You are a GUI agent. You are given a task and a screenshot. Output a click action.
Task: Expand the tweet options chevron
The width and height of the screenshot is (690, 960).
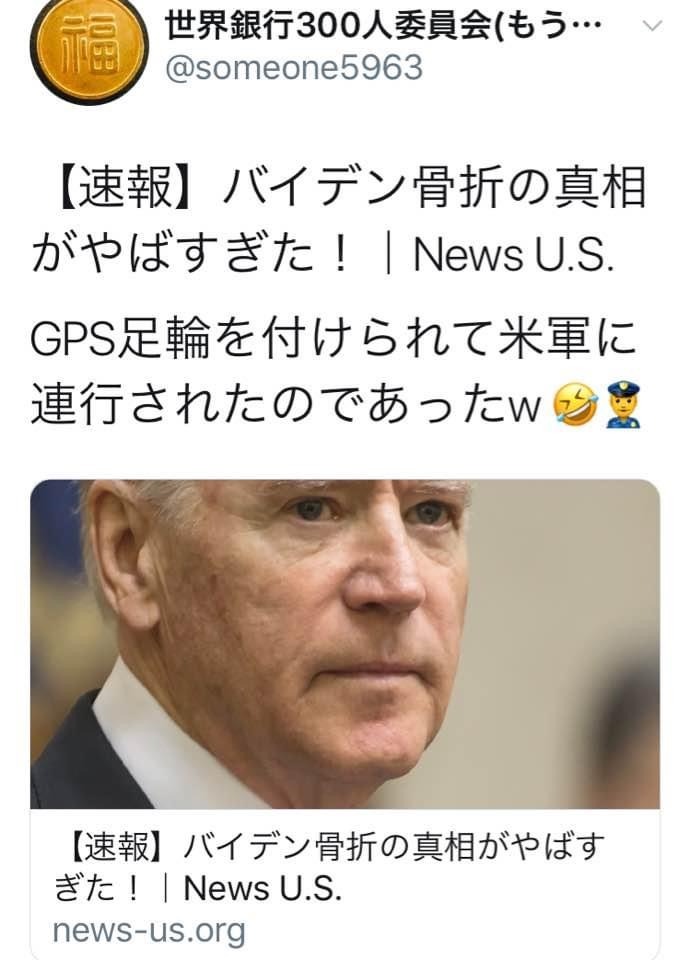653,26
